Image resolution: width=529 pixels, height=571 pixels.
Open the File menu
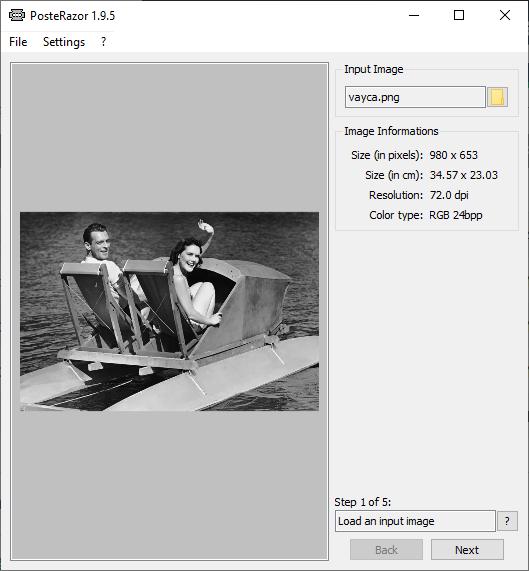(18, 42)
